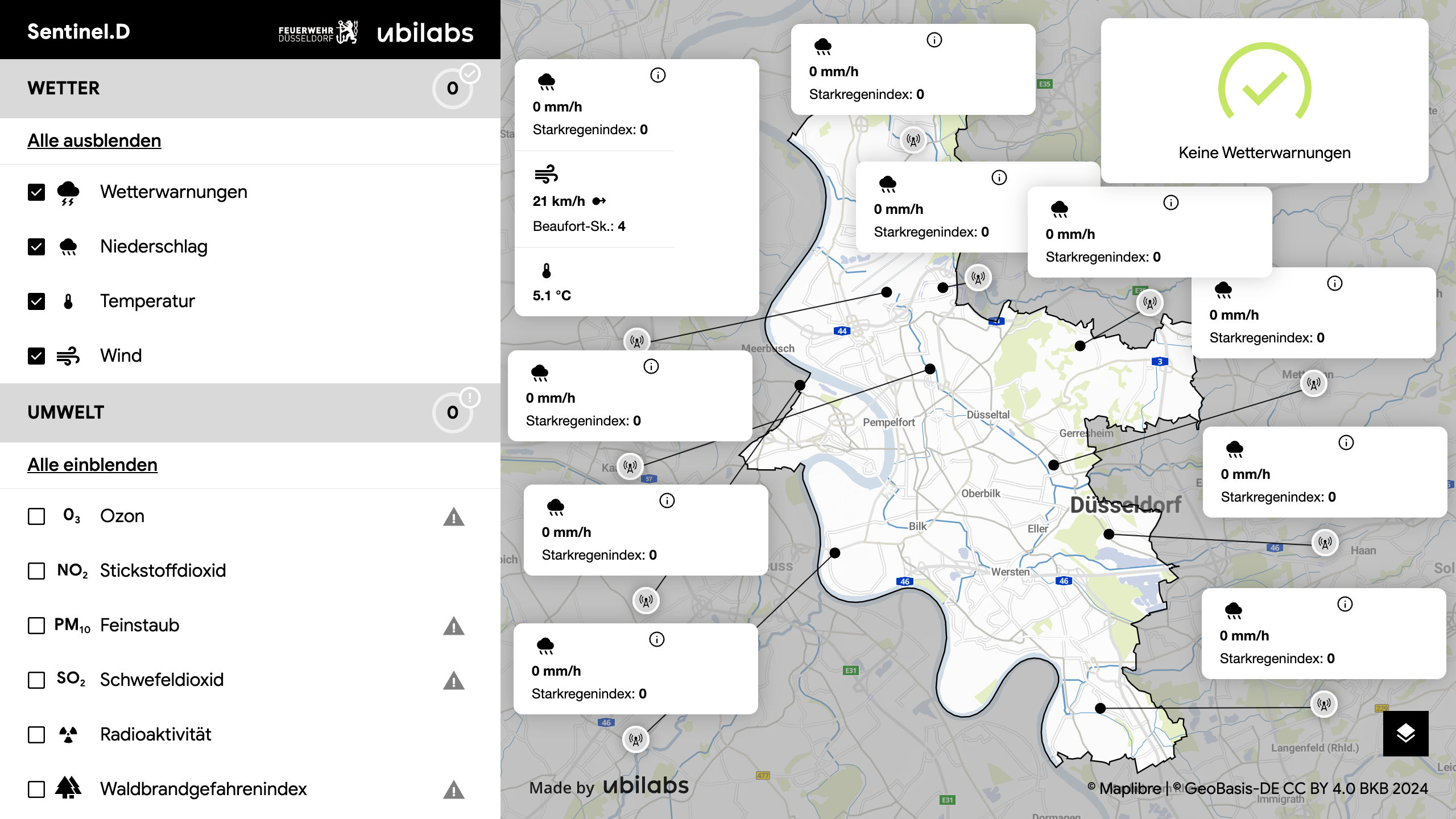Viewport: 1456px width, 819px height.
Task: Uncheck the Wetterwarnungen checkbox
Action: coord(36,192)
